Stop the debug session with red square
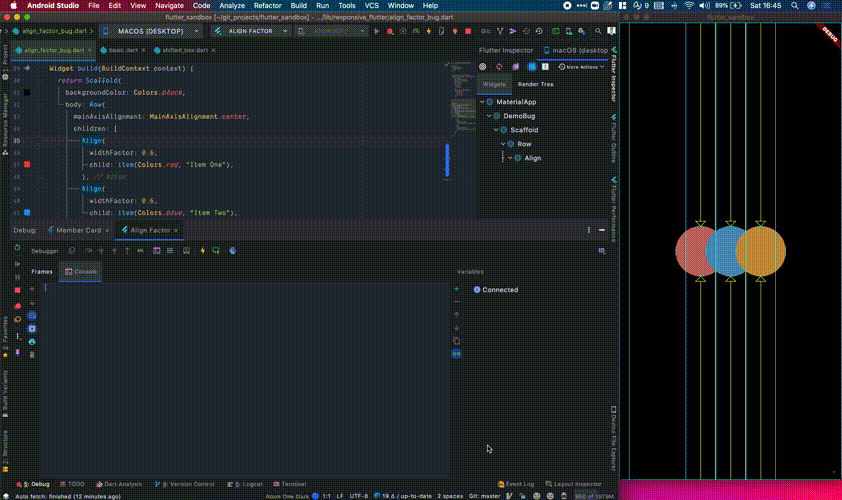The image size is (842, 500). [x=17, y=290]
